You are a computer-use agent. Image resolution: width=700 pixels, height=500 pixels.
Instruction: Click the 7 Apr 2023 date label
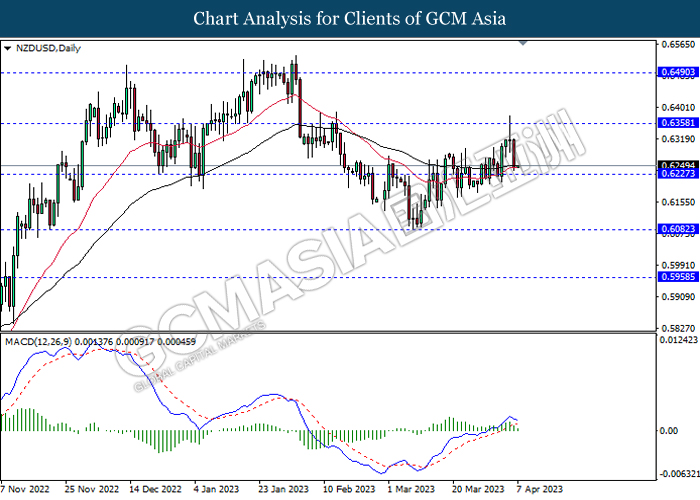click(540, 489)
